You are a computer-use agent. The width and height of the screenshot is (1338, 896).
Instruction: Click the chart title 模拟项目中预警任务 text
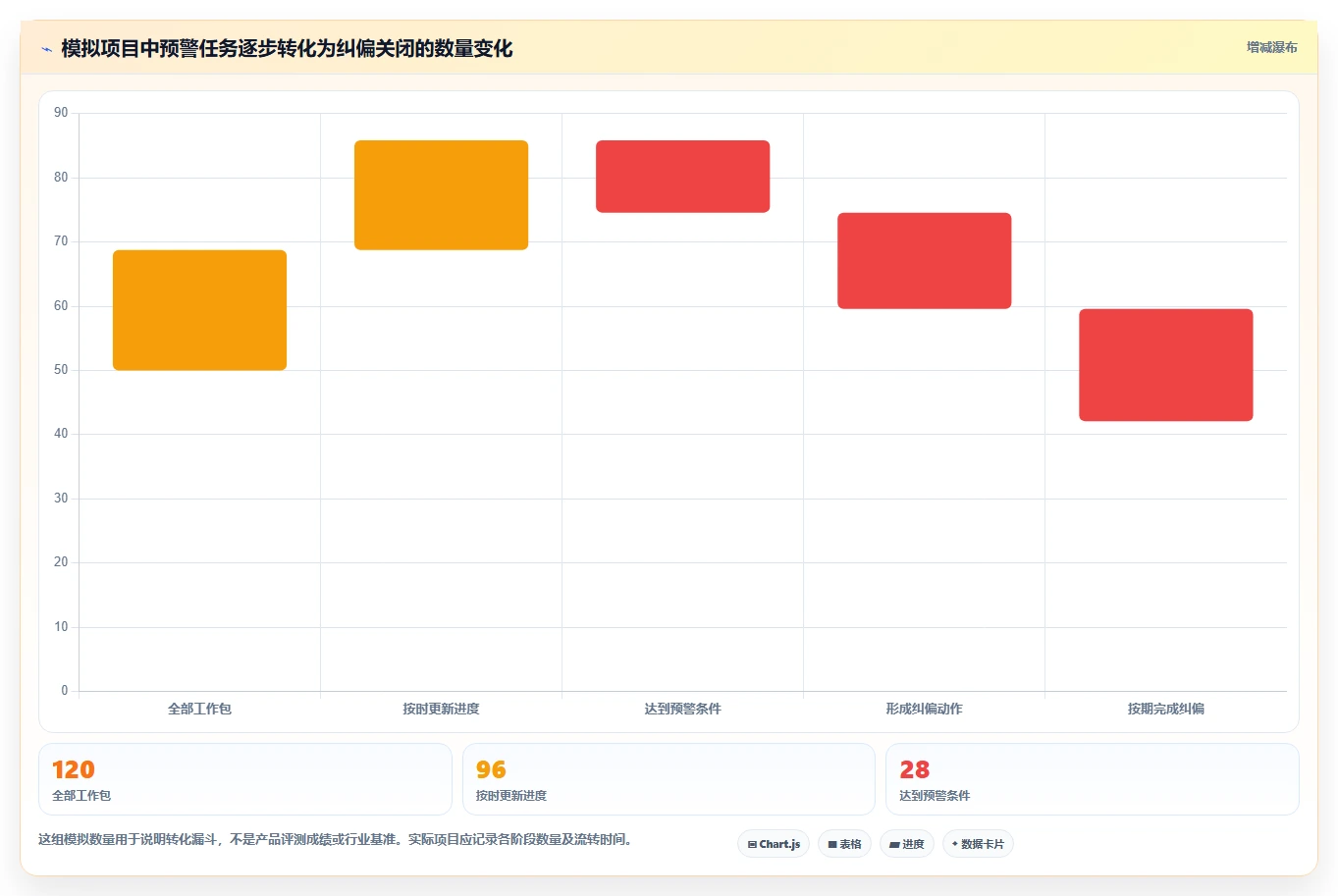[x=287, y=48]
